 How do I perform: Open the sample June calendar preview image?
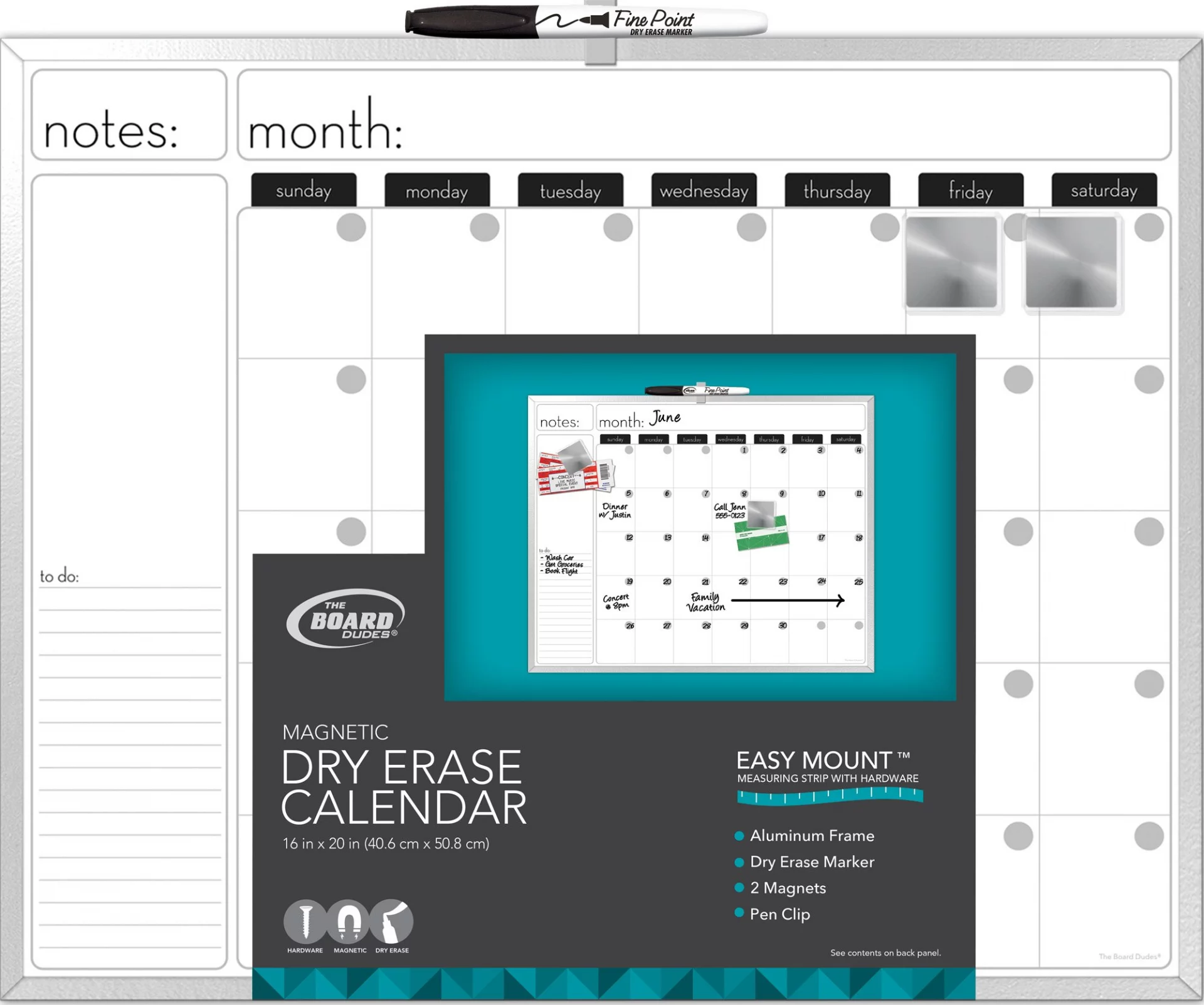(700, 527)
